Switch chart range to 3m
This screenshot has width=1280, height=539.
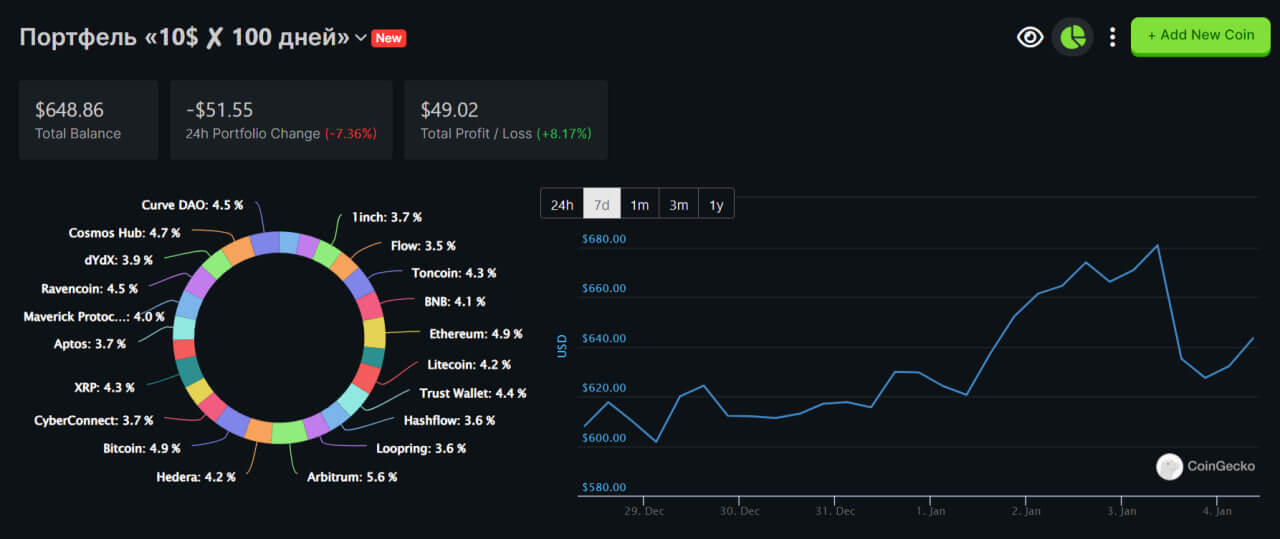(678, 204)
